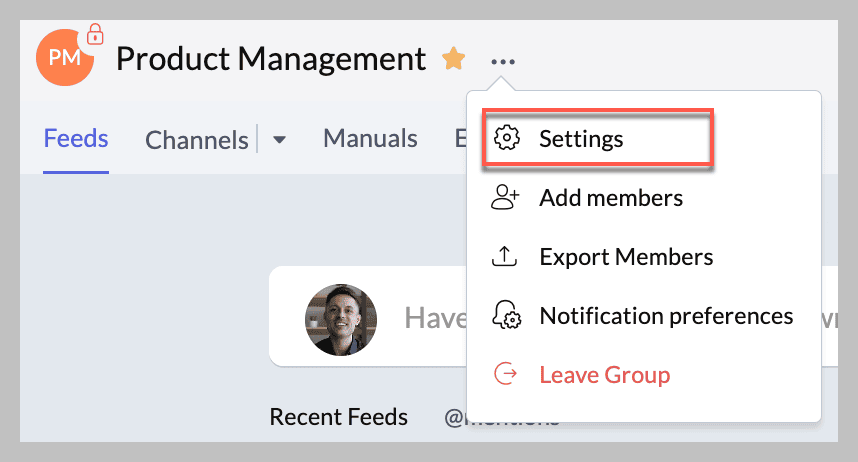Select Settings from the dropdown menu
Screen dimensions: 858x462
tap(598, 138)
